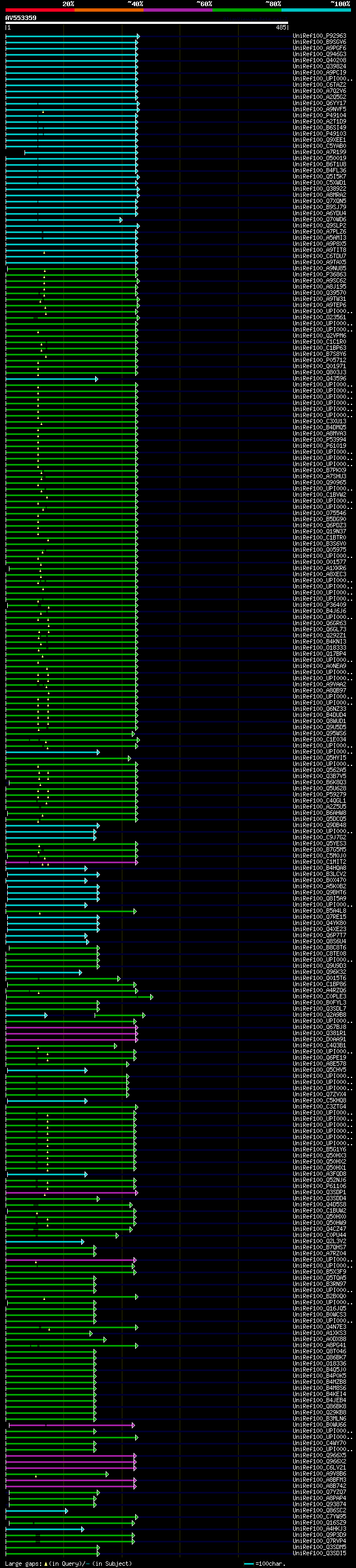The width and height of the screenshot is (356, 1568).
Task: Select the UniRef100_B3LCV2 label
Action: point(319,874)
